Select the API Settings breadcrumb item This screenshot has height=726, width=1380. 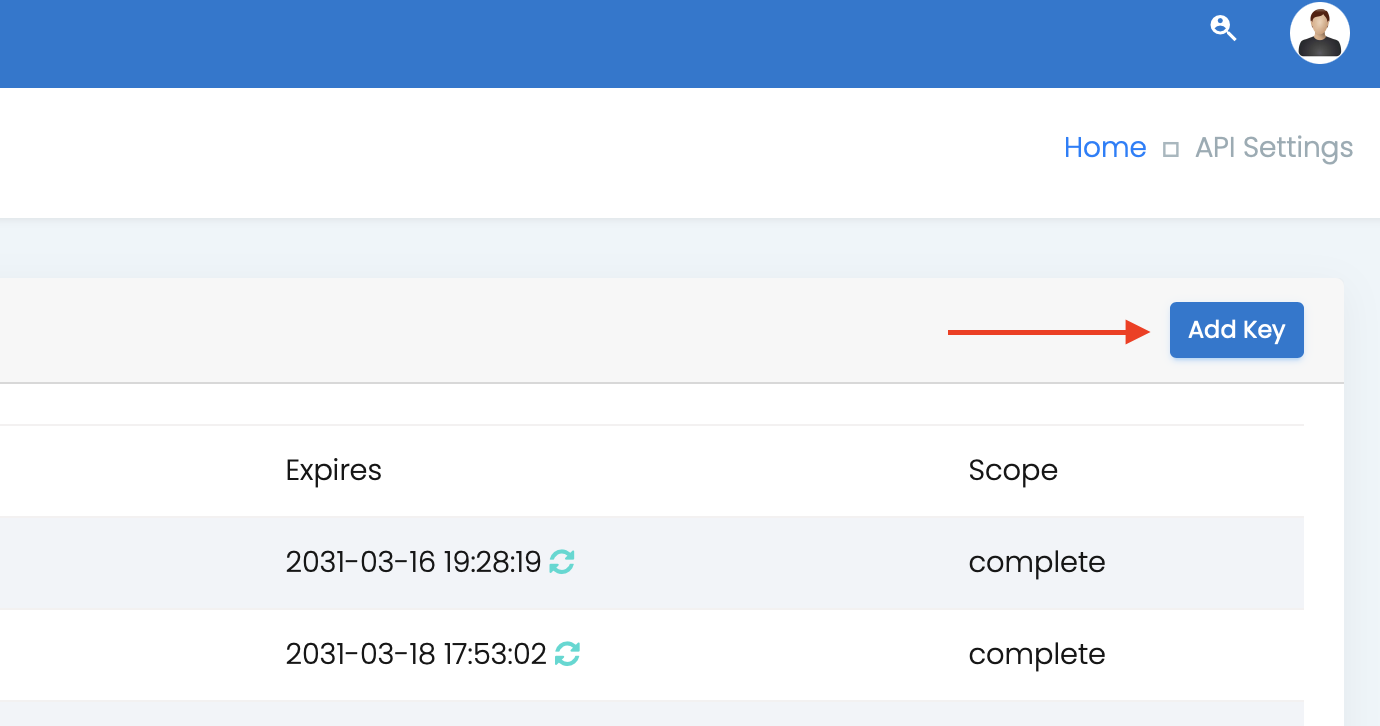[x=1273, y=147]
